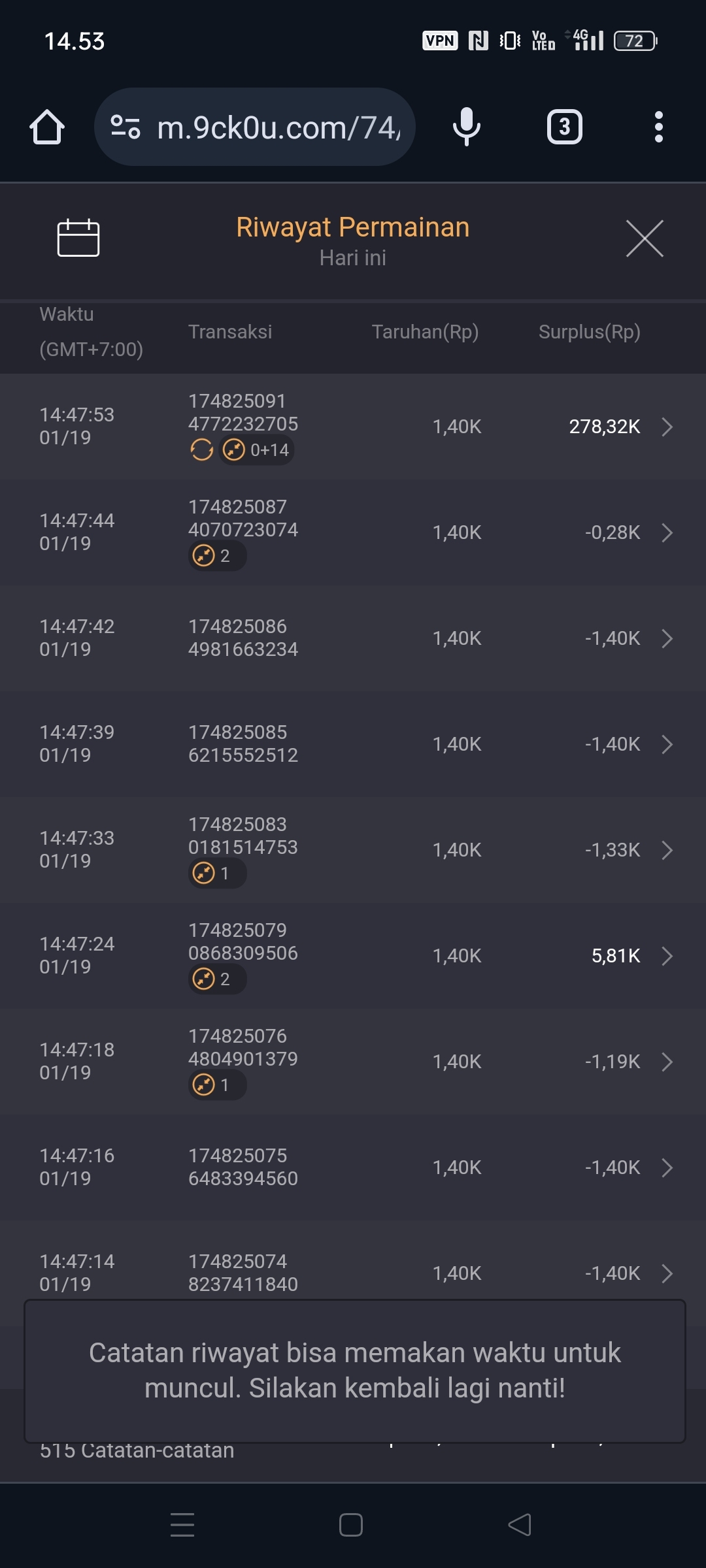Viewport: 706px width, 1568px height.
Task: Click the address bar URL m.9ck0u.com
Action: click(x=278, y=127)
